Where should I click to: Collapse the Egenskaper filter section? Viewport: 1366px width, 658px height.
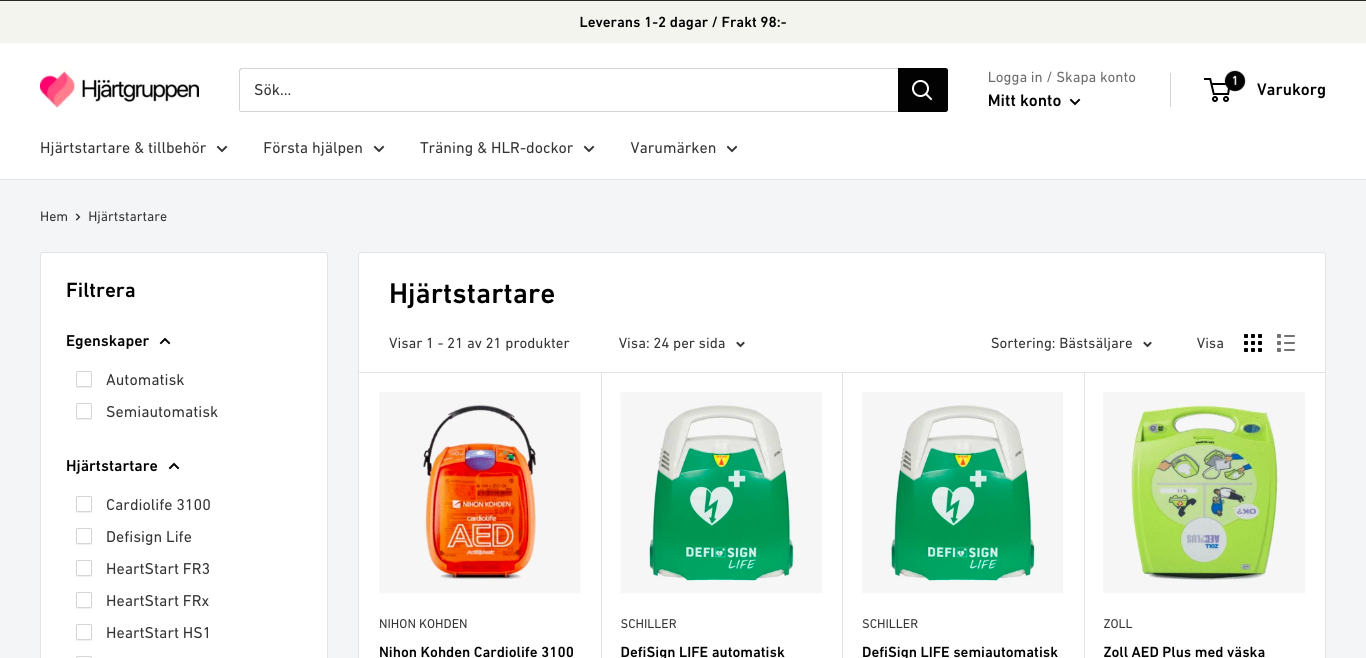coord(118,341)
